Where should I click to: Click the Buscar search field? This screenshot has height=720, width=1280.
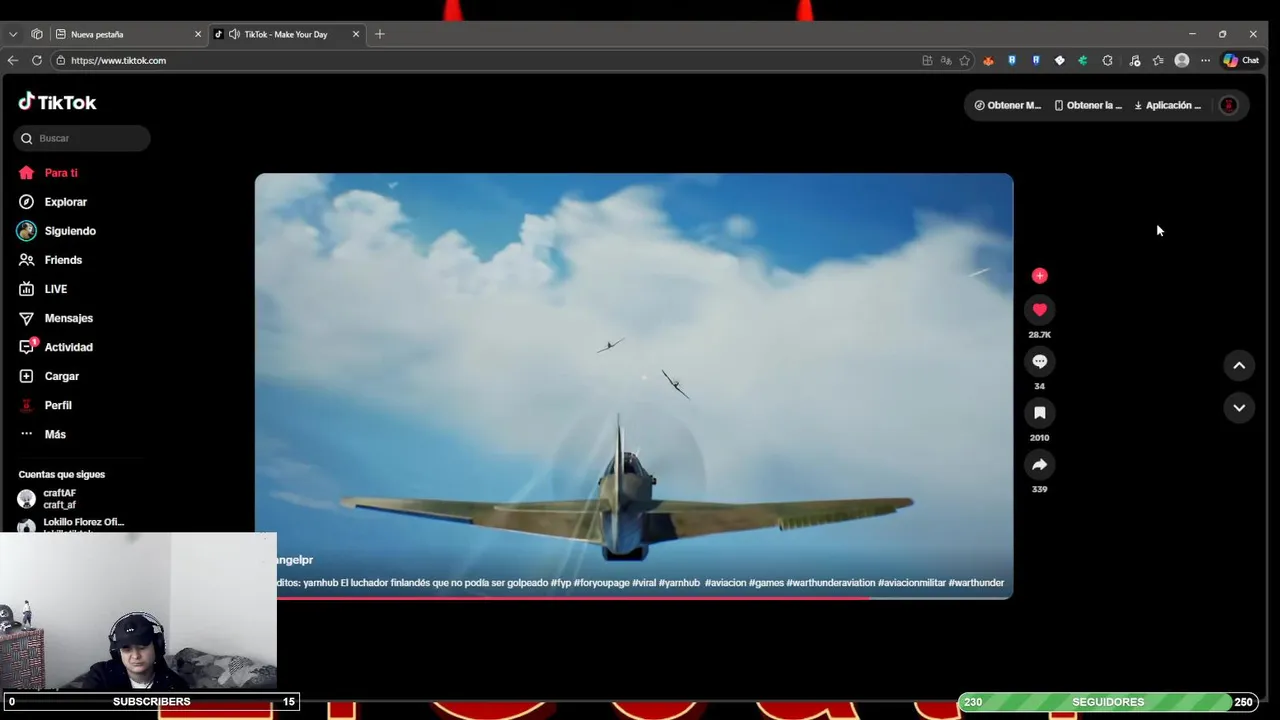(x=82, y=138)
